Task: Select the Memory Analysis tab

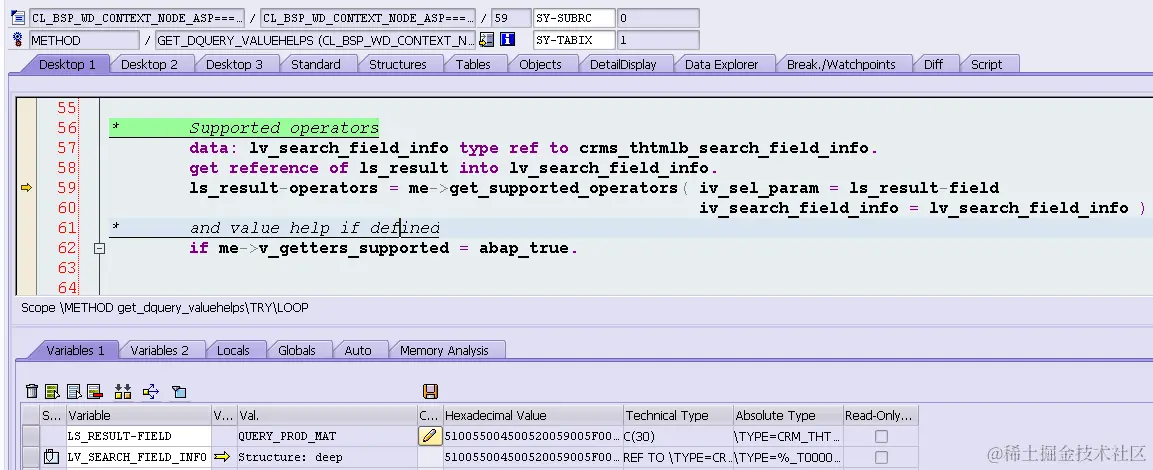Action: 444,351
